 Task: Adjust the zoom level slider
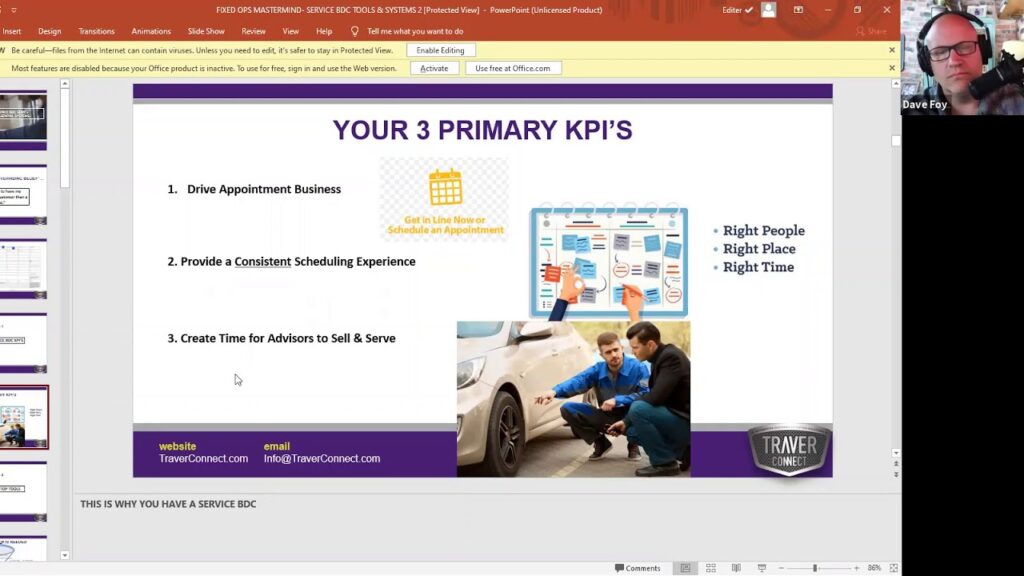click(x=815, y=568)
